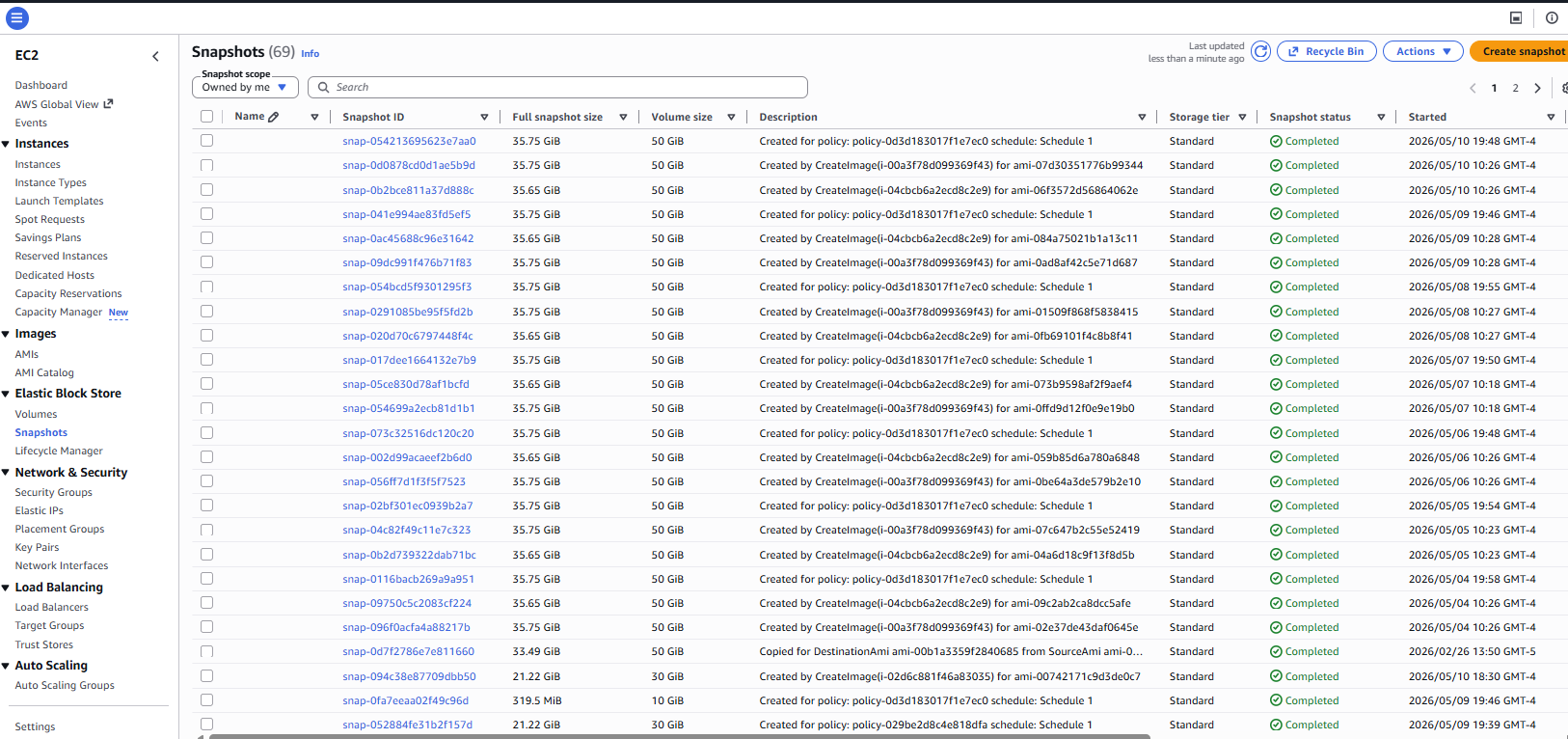Sort by Full snapshot size column arrow
The height and width of the screenshot is (739, 1568).
pyautogui.click(x=623, y=117)
